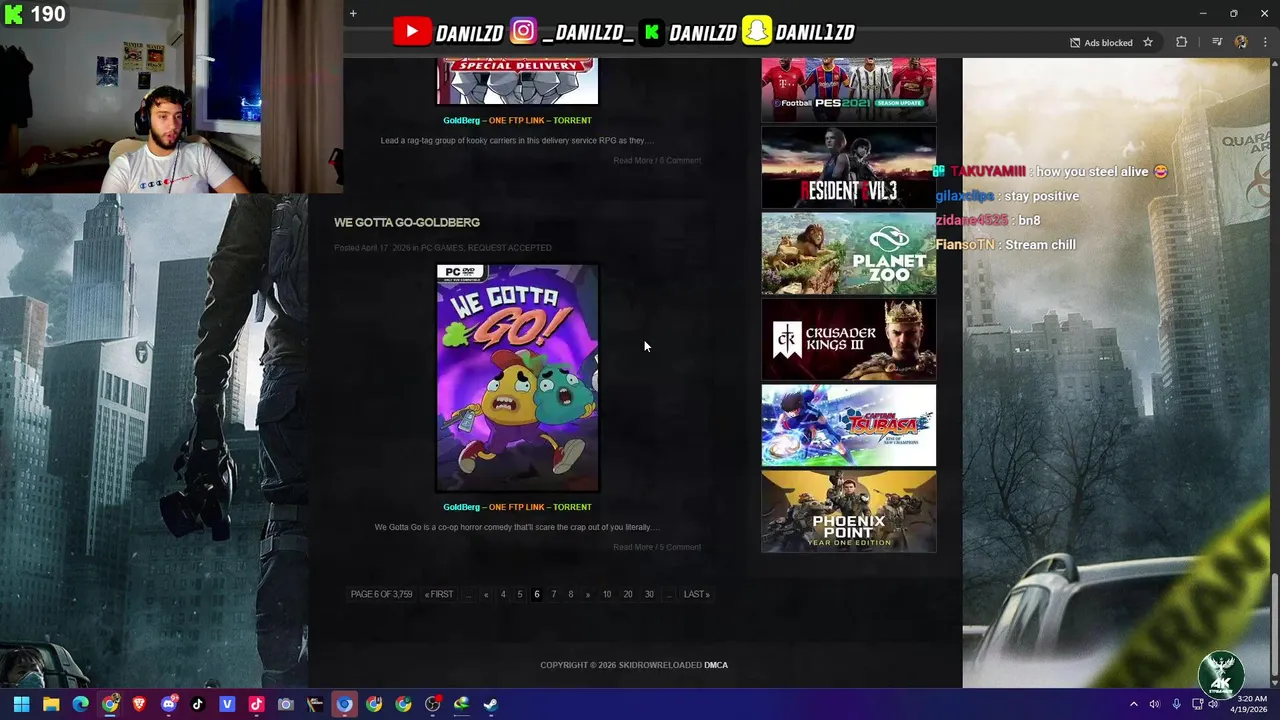Open the Phoenix Point sidebar banner
The image size is (1280, 720).
(849, 511)
